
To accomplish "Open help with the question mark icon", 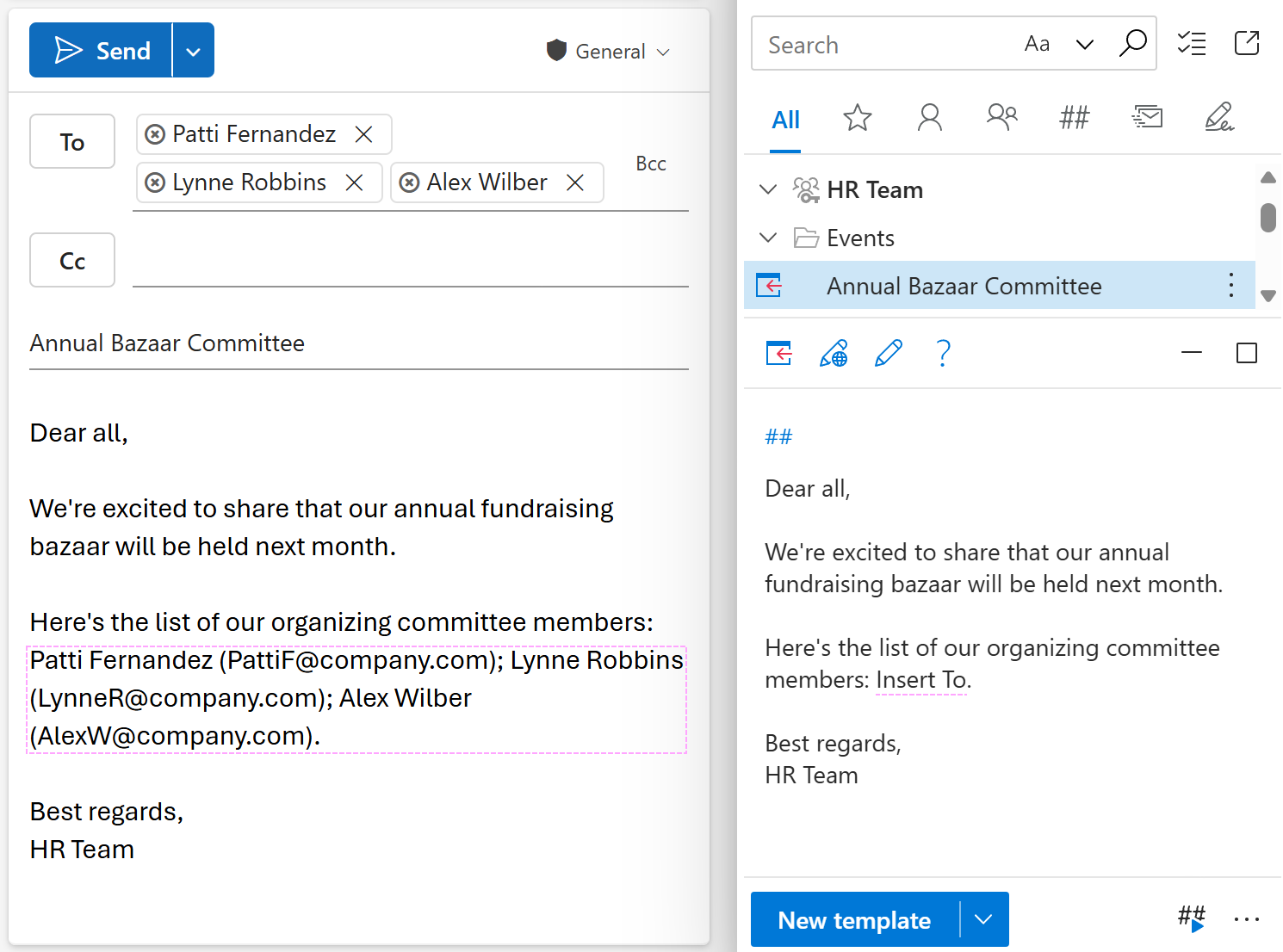I will [944, 353].
